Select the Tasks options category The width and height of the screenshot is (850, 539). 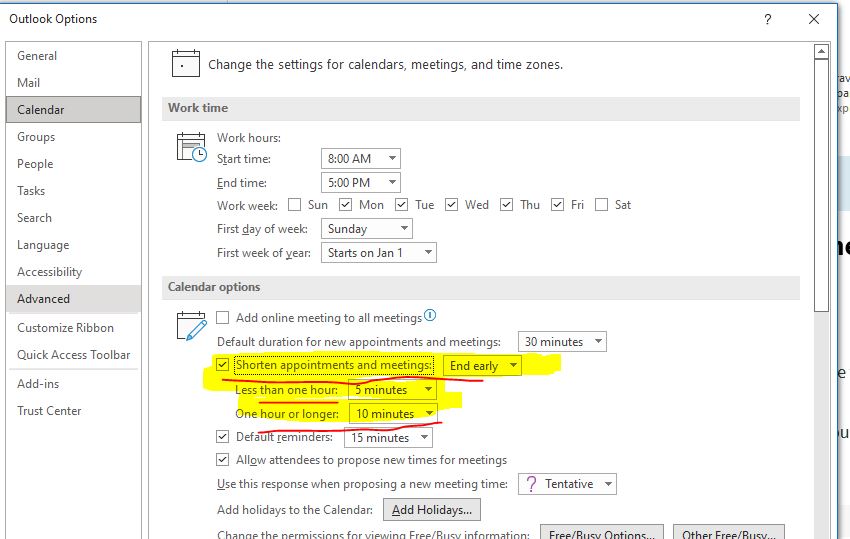pyautogui.click(x=73, y=191)
